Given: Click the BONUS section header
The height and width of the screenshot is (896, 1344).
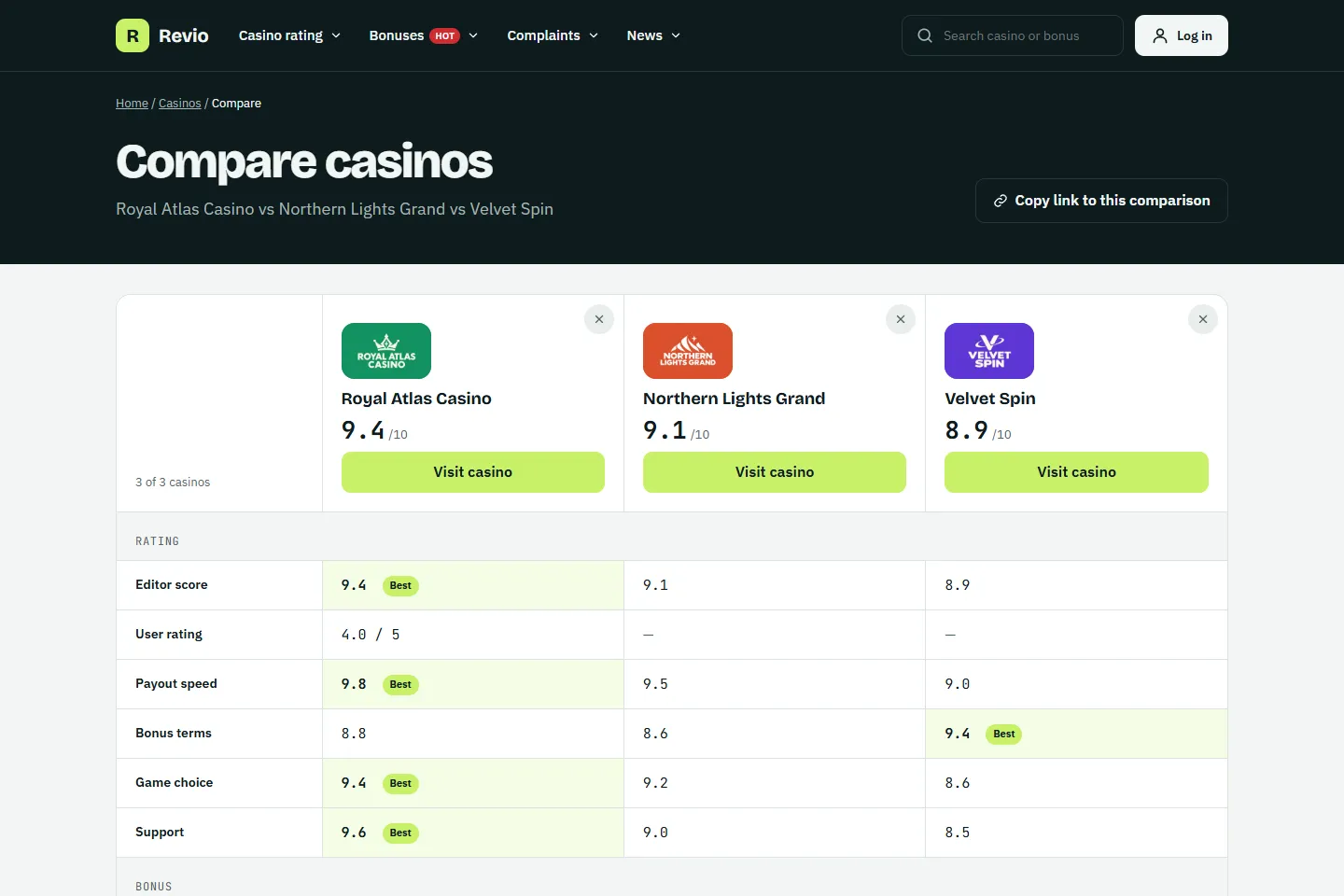Looking at the screenshot, I should pos(154,887).
